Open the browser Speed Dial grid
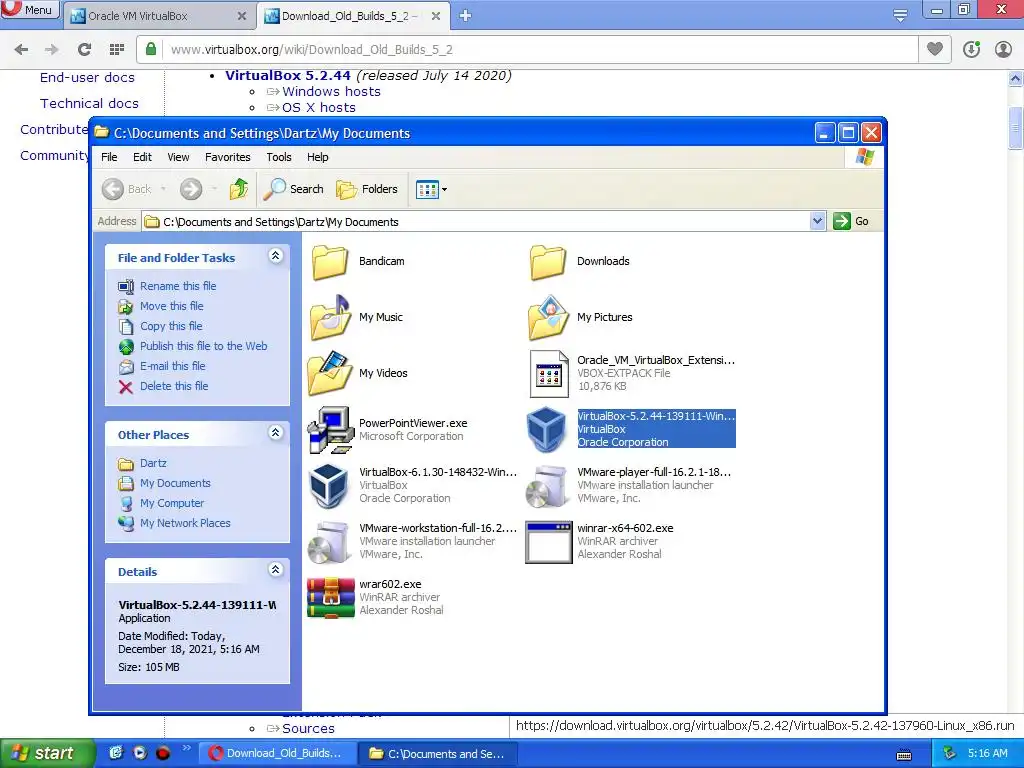The image size is (1024, 768). [x=117, y=49]
